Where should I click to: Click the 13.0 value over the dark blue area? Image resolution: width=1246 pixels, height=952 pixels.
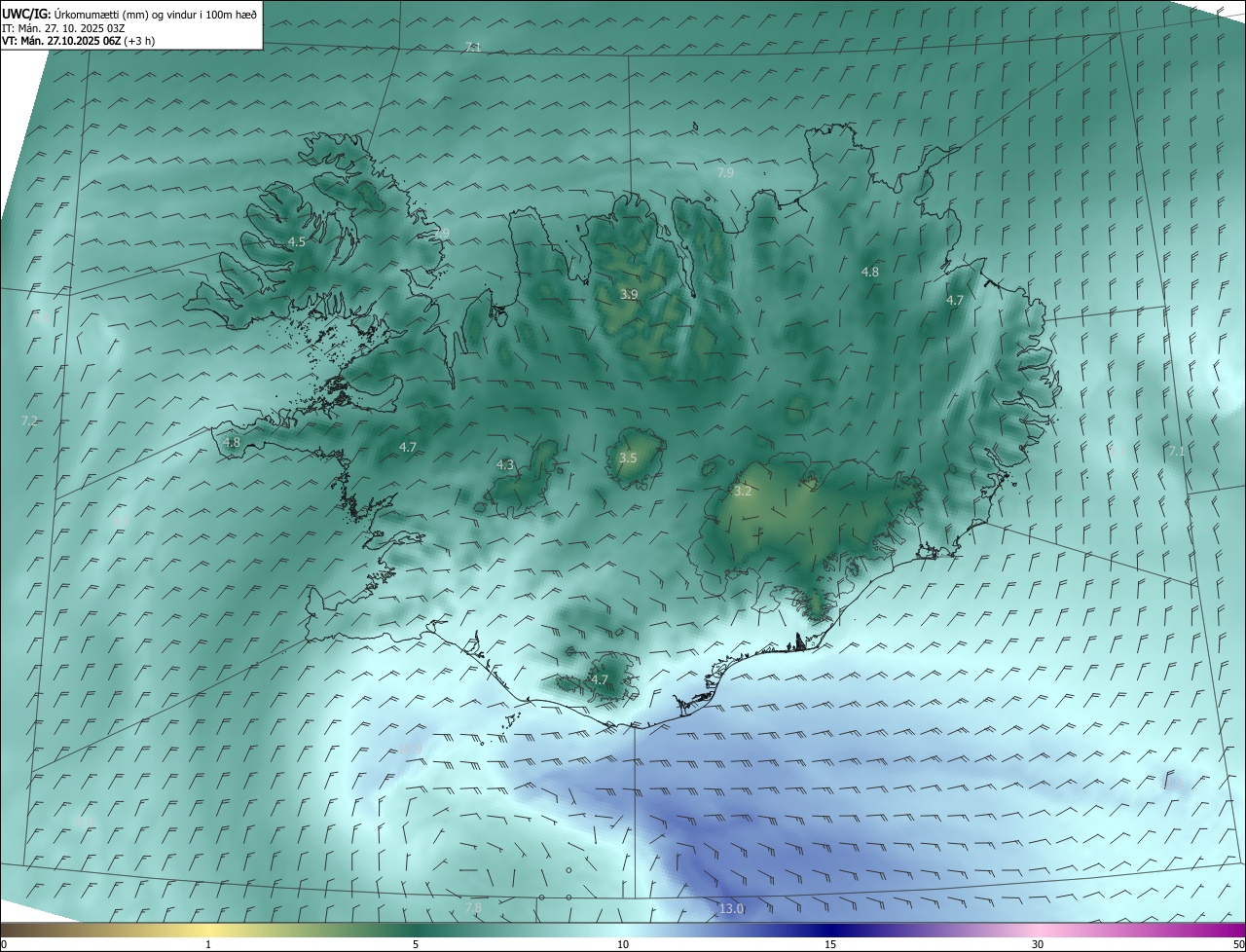[731, 909]
